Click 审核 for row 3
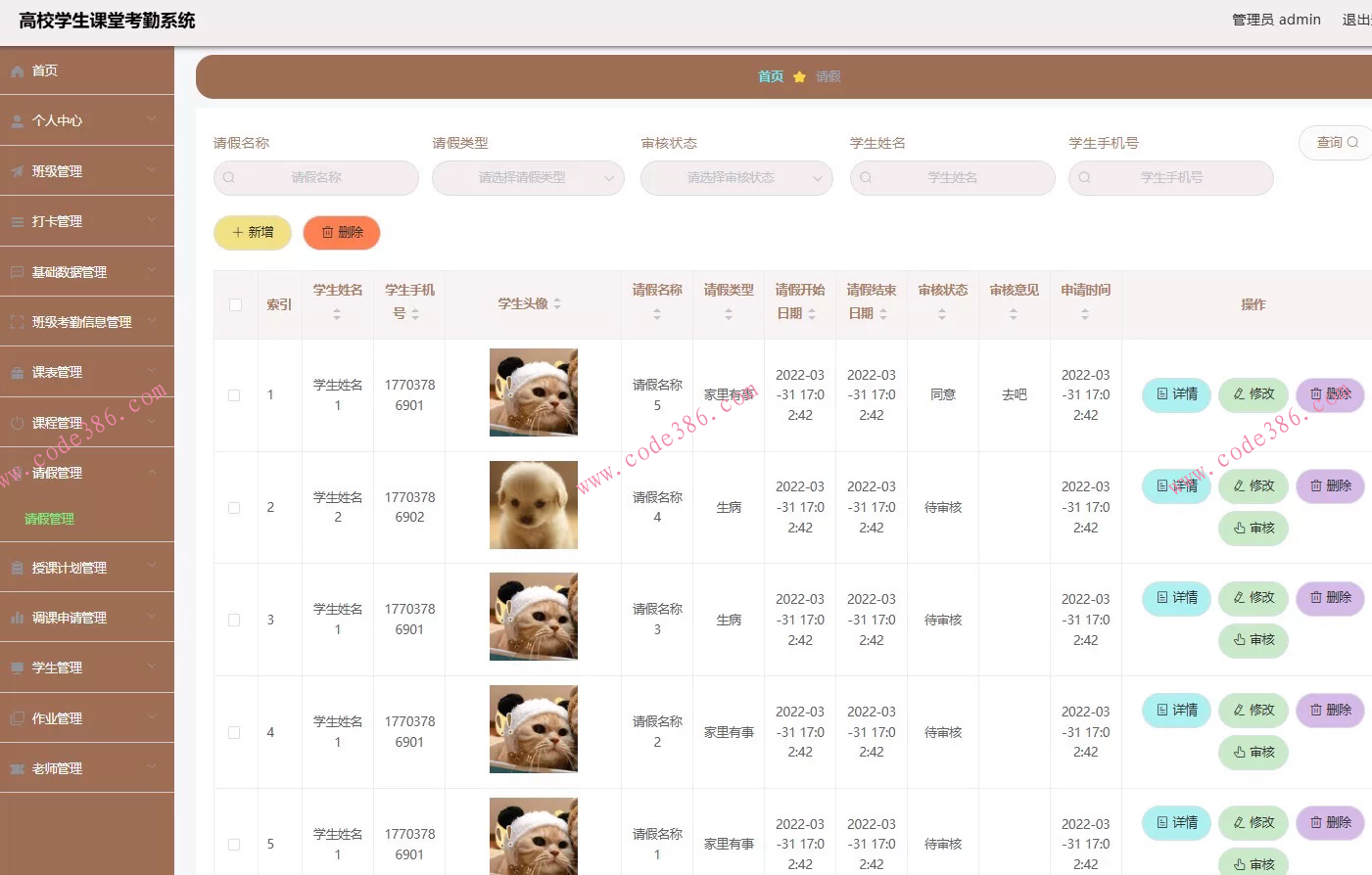1372x875 pixels. pos(1254,640)
